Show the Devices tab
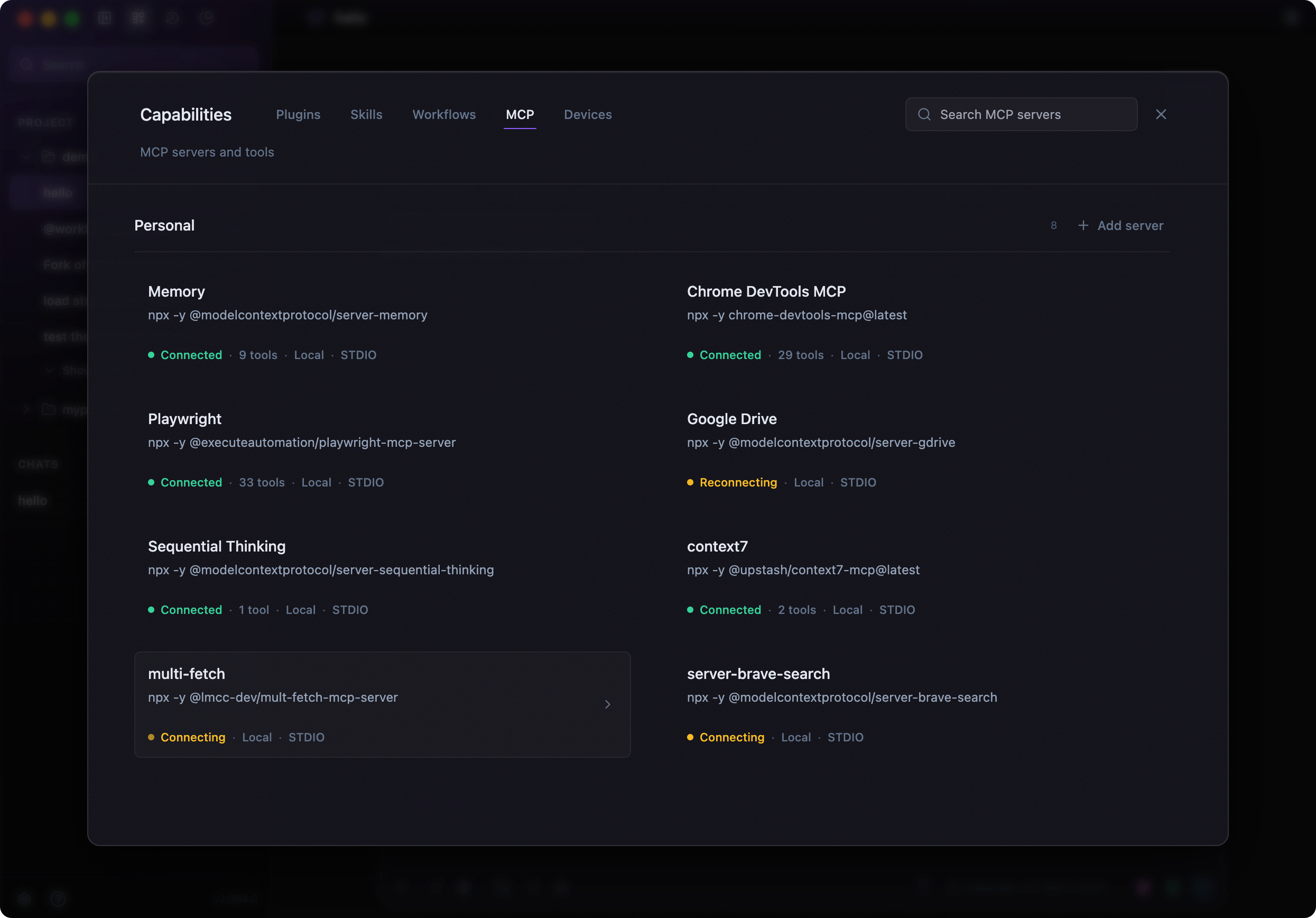1316x918 pixels. (588, 115)
